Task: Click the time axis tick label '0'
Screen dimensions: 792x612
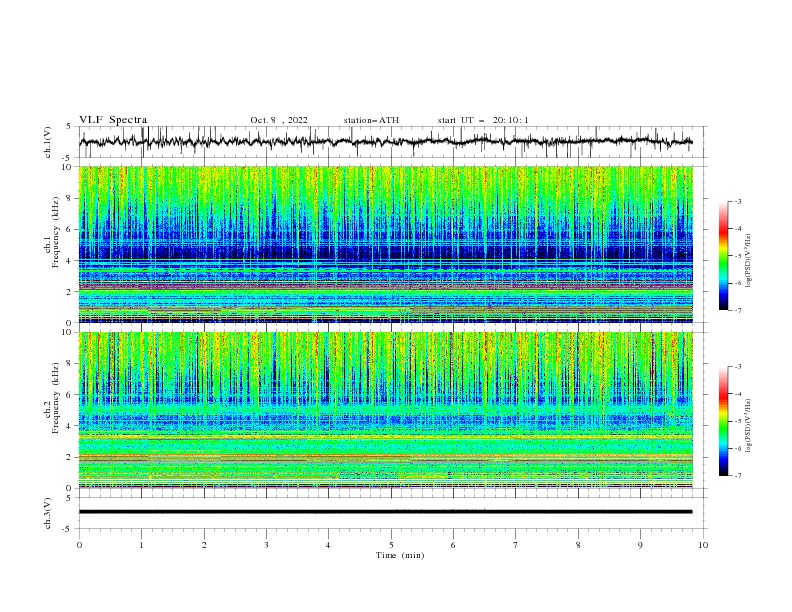Action: point(79,545)
